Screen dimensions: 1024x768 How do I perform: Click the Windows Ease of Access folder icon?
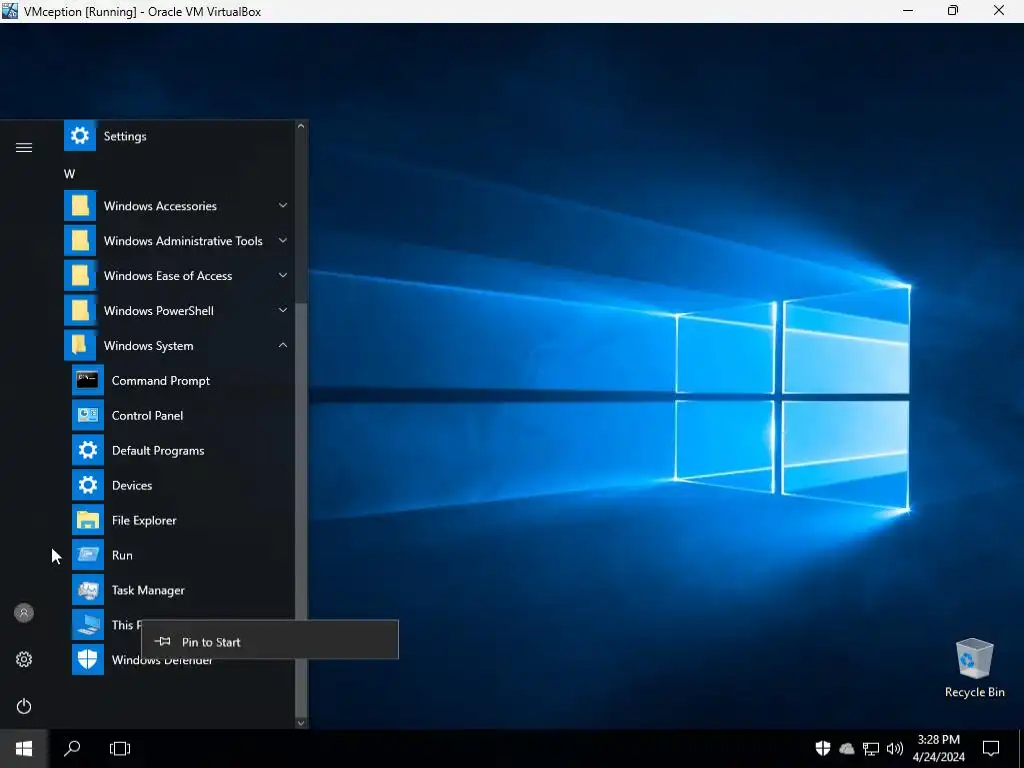80,276
